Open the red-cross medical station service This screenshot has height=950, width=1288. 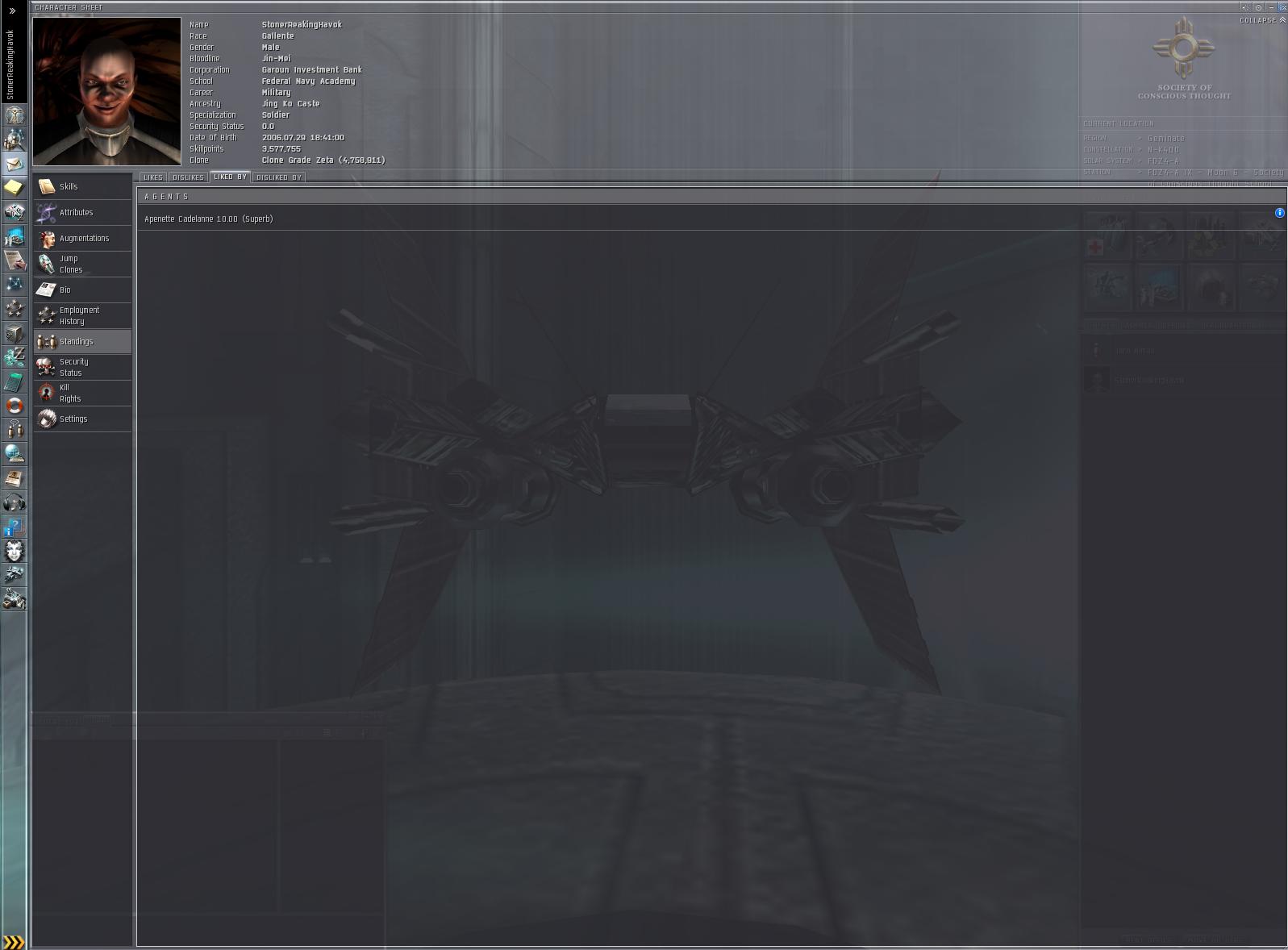[x=1107, y=235]
